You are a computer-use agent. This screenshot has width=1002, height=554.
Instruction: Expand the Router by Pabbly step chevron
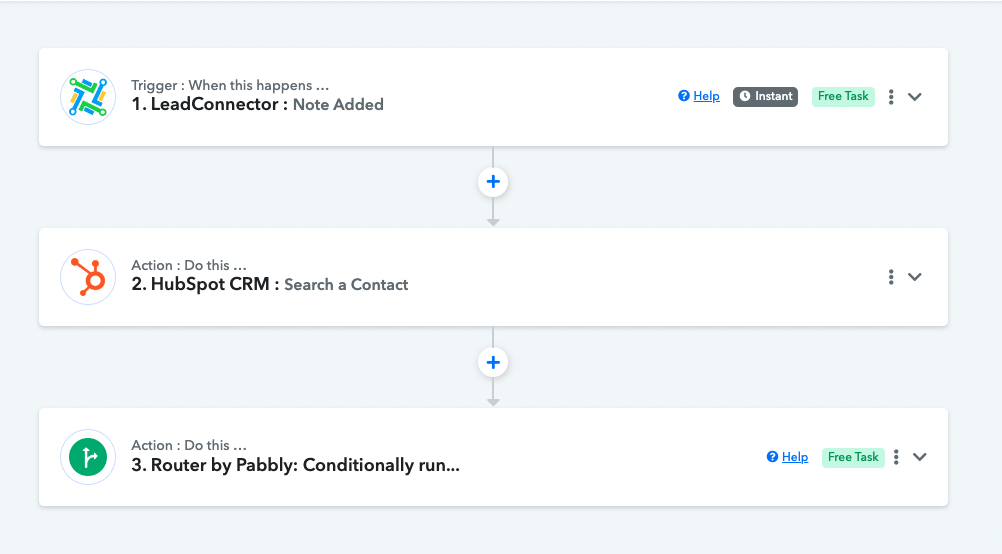[x=920, y=457]
